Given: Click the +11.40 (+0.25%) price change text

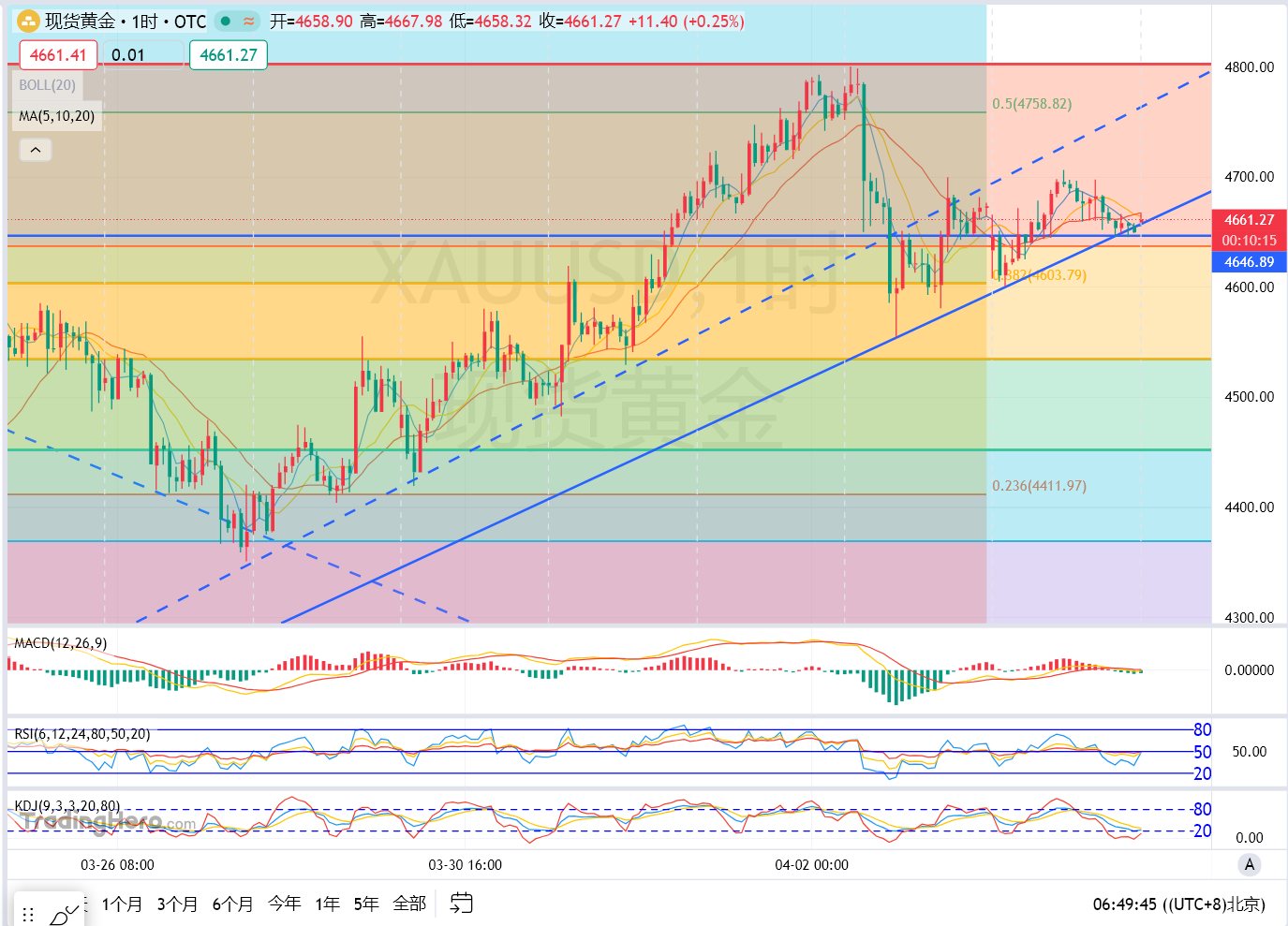Looking at the screenshot, I should [687, 21].
